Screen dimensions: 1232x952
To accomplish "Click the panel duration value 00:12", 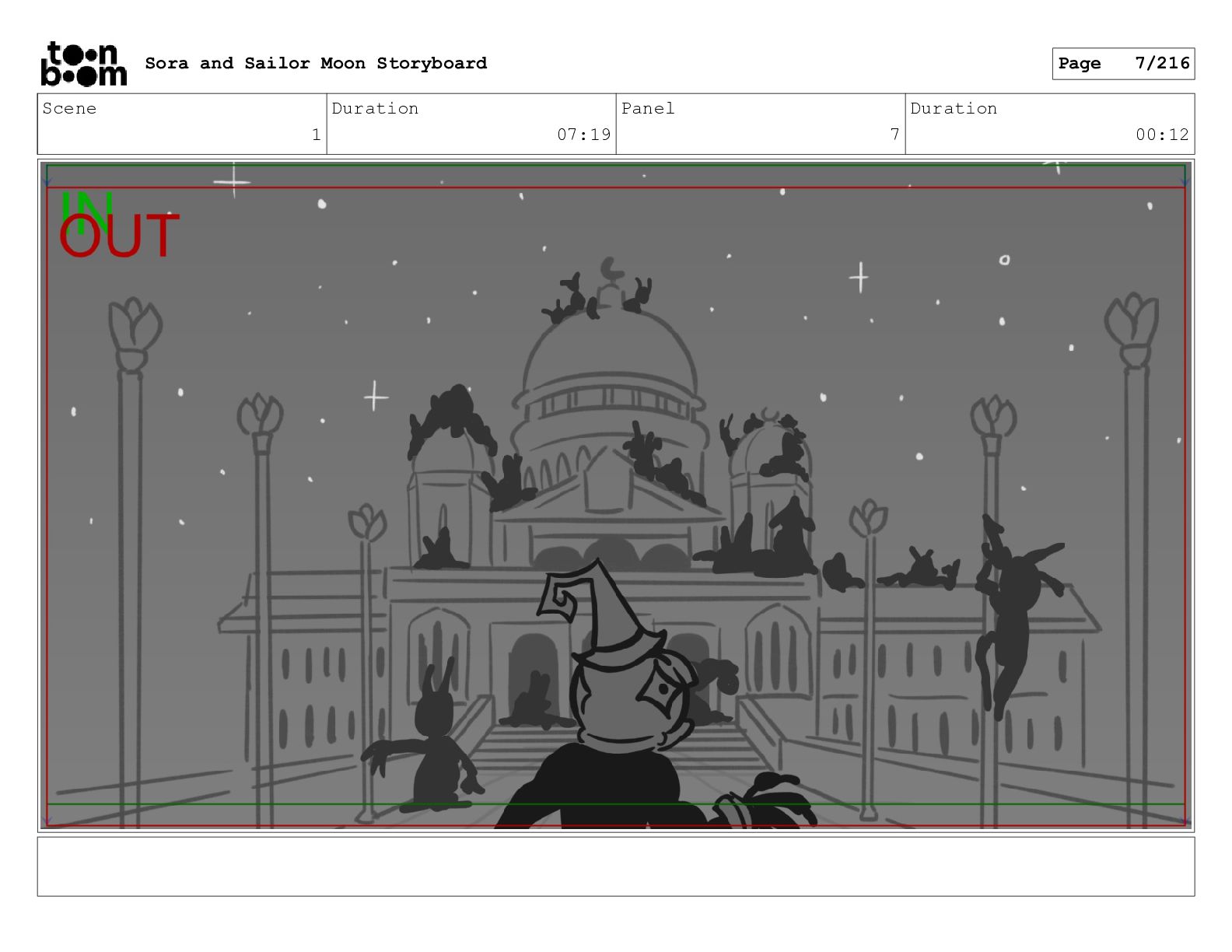I will (x=1162, y=135).
